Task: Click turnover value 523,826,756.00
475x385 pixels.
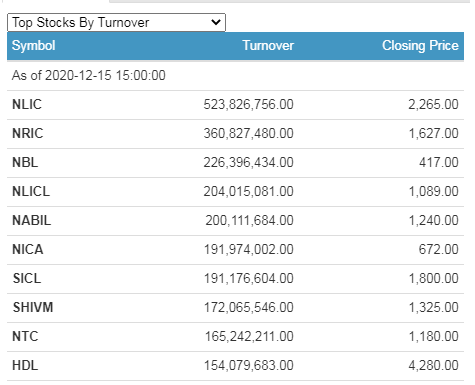Action: (x=249, y=104)
